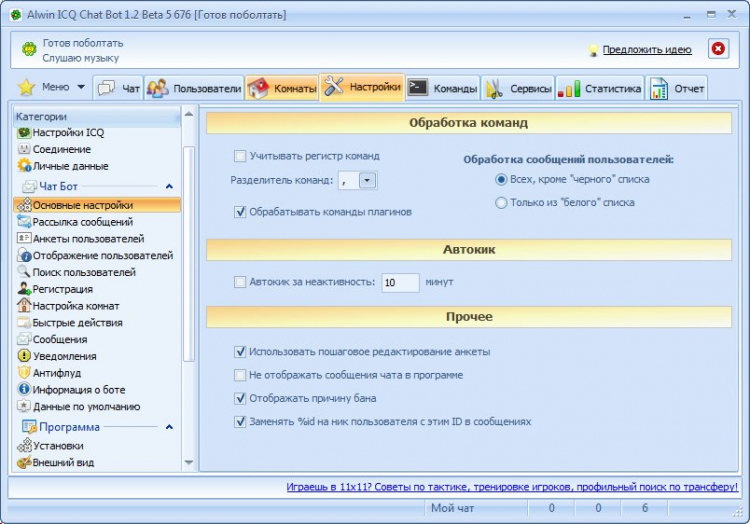
Task: Click the palette icon beside Внешний вид
Action: 24,462
